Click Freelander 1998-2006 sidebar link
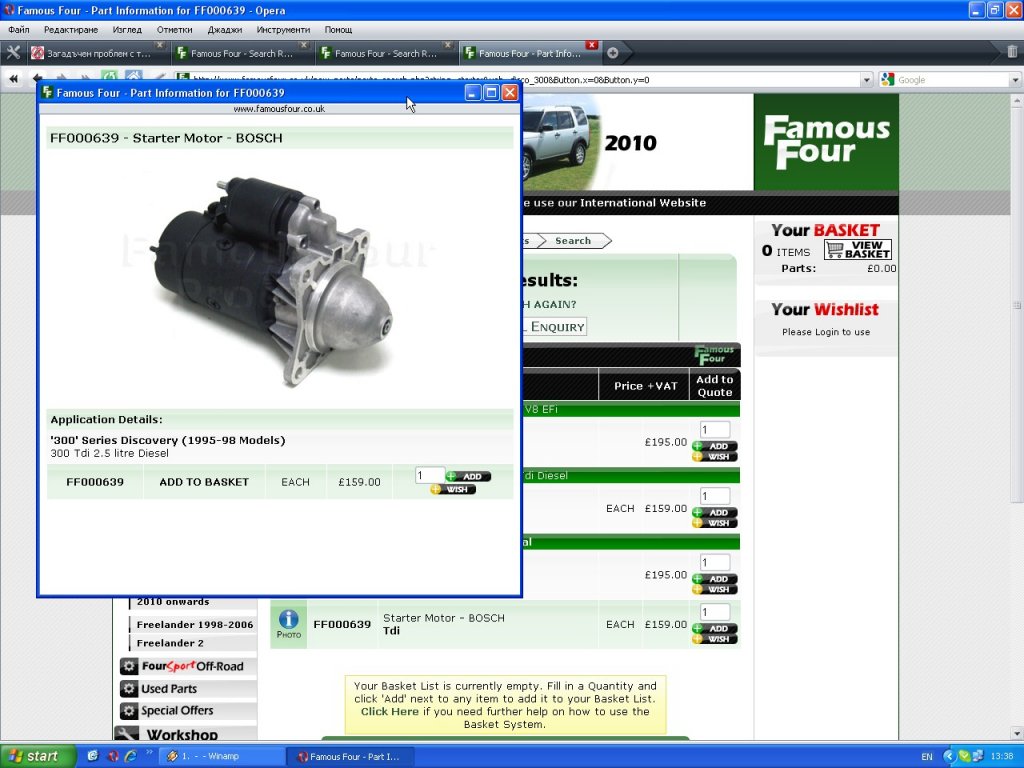The width and height of the screenshot is (1024, 768). click(195, 624)
